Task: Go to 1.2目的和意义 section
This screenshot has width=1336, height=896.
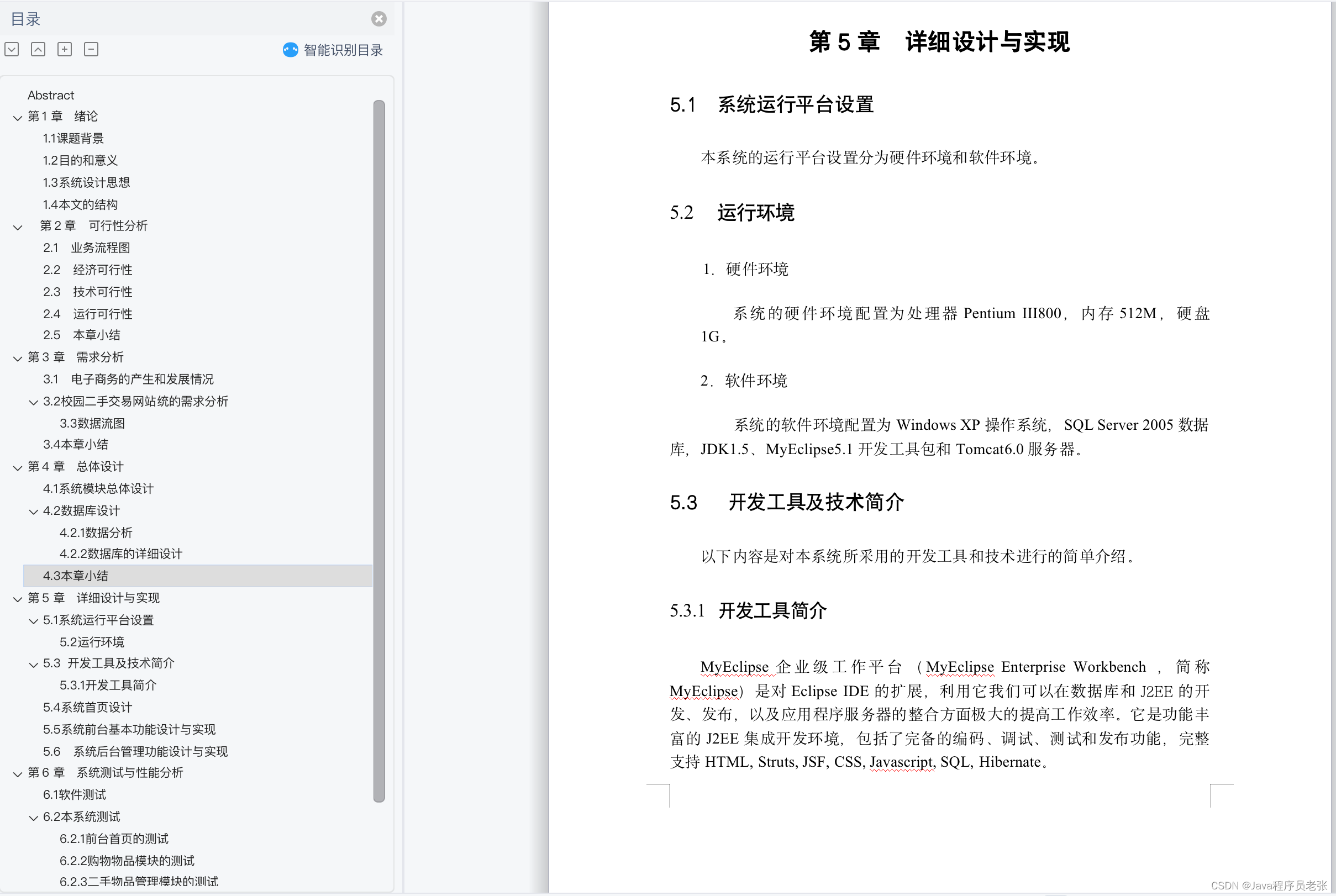Action: click(80, 161)
